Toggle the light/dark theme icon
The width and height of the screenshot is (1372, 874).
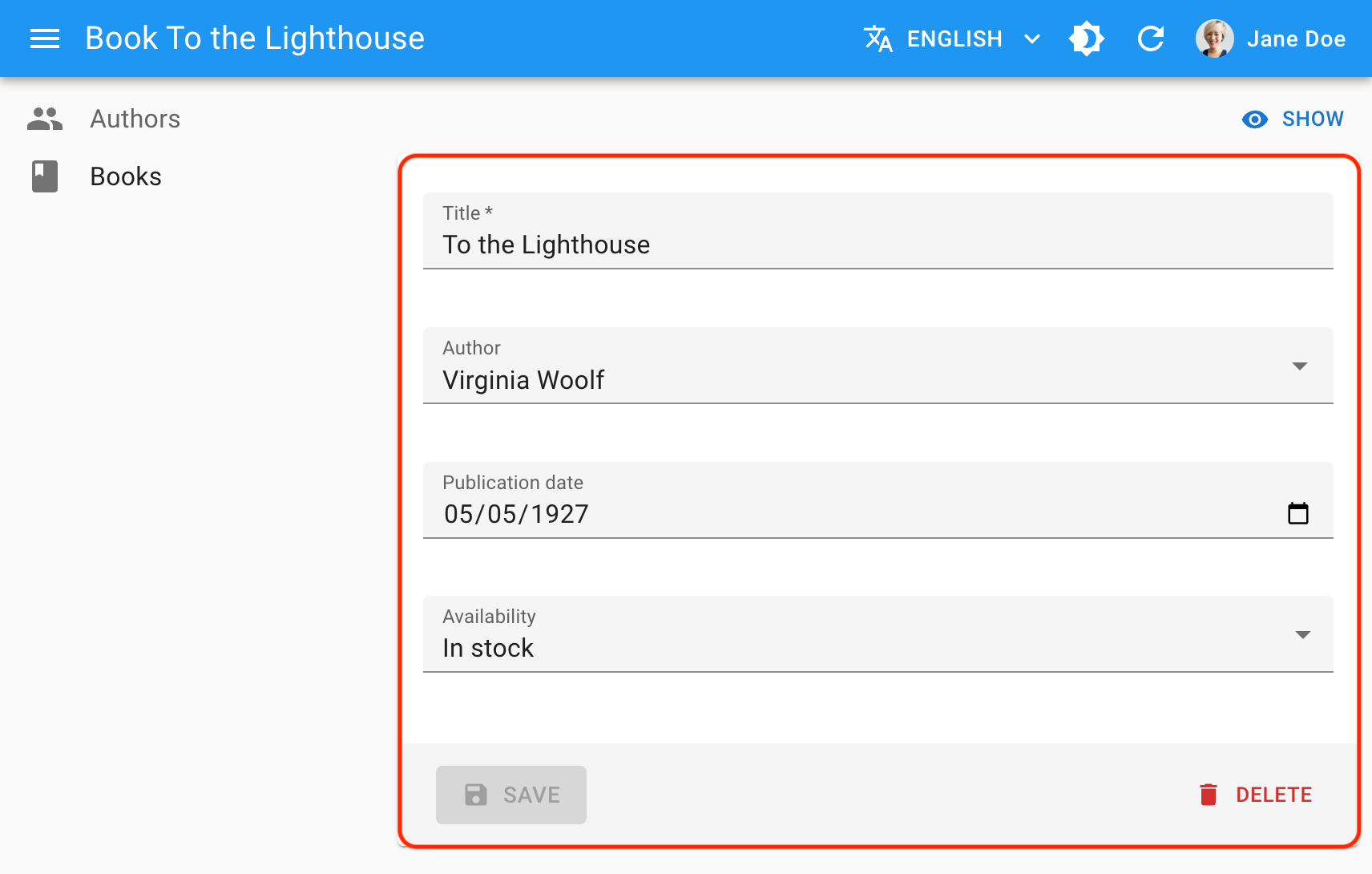pyautogui.click(x=1087, y=38)
